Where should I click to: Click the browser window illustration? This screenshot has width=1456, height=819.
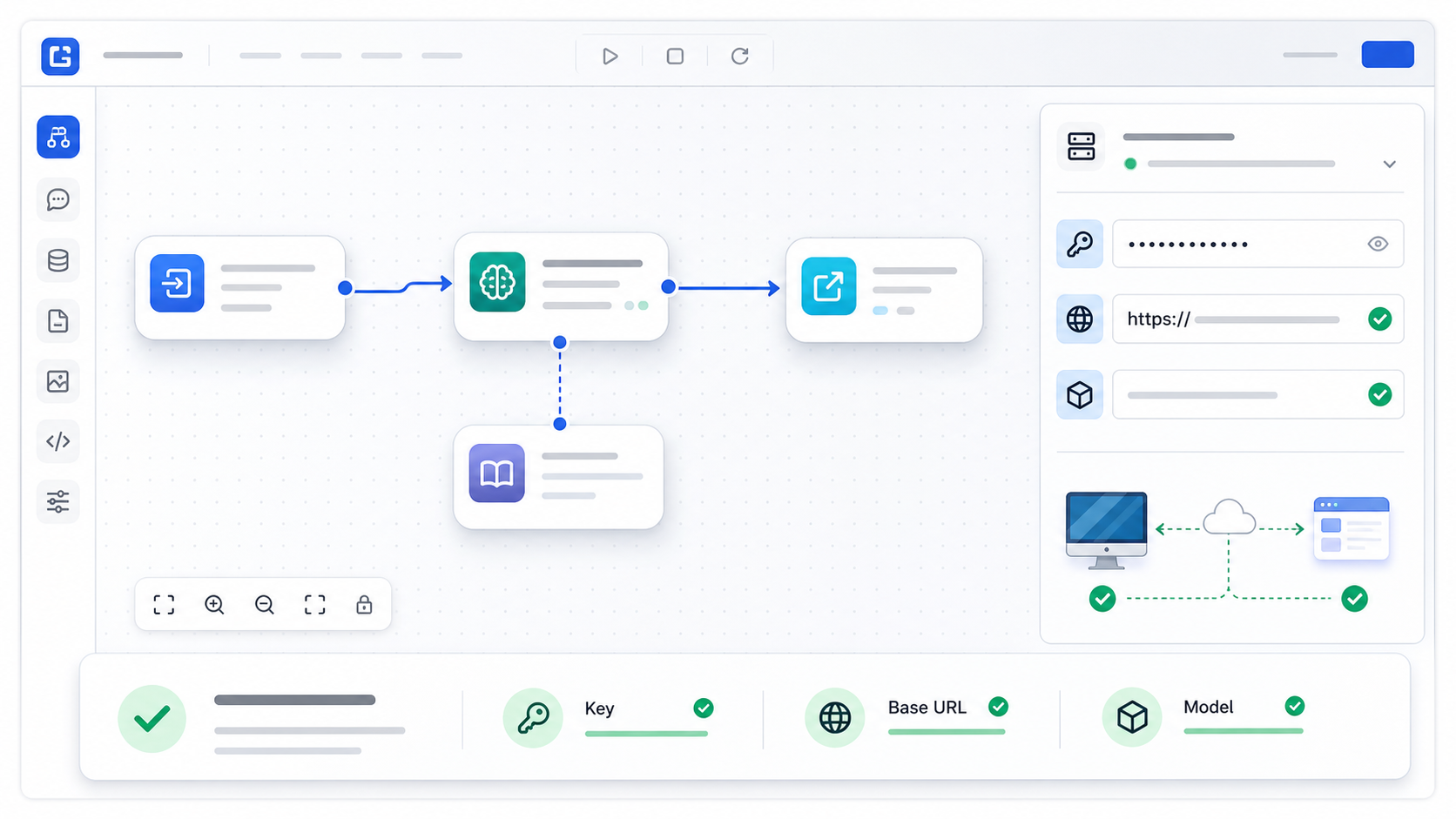click(x=1351, y=528)
